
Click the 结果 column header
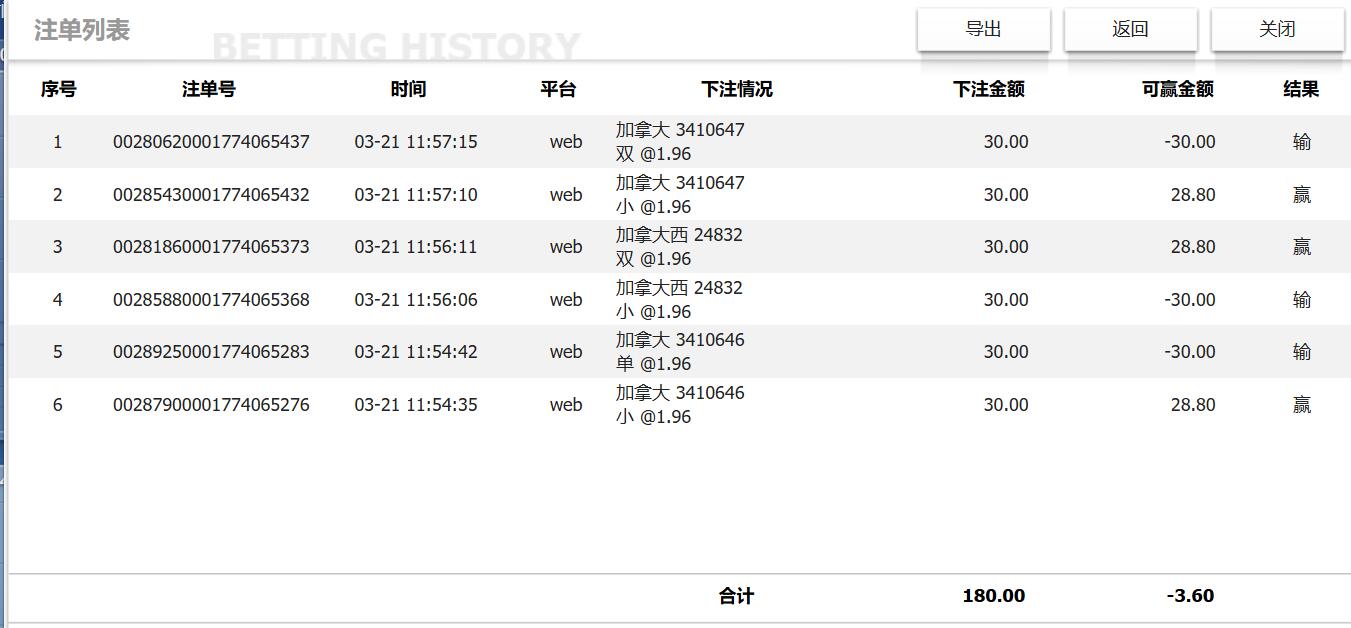(1296, 89)
